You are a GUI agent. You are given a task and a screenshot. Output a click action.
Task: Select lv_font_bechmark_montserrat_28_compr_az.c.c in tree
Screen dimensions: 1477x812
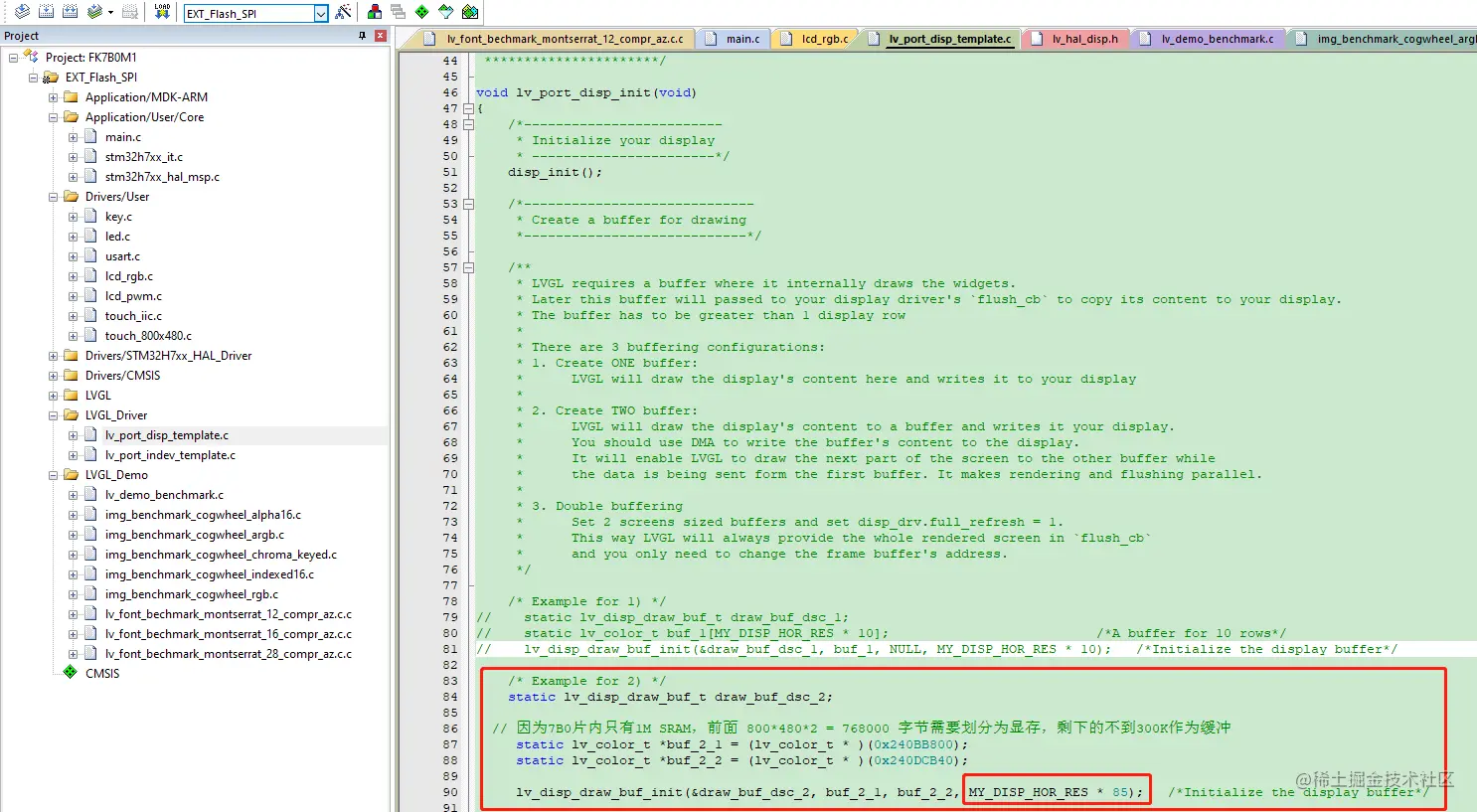[229, 654]
